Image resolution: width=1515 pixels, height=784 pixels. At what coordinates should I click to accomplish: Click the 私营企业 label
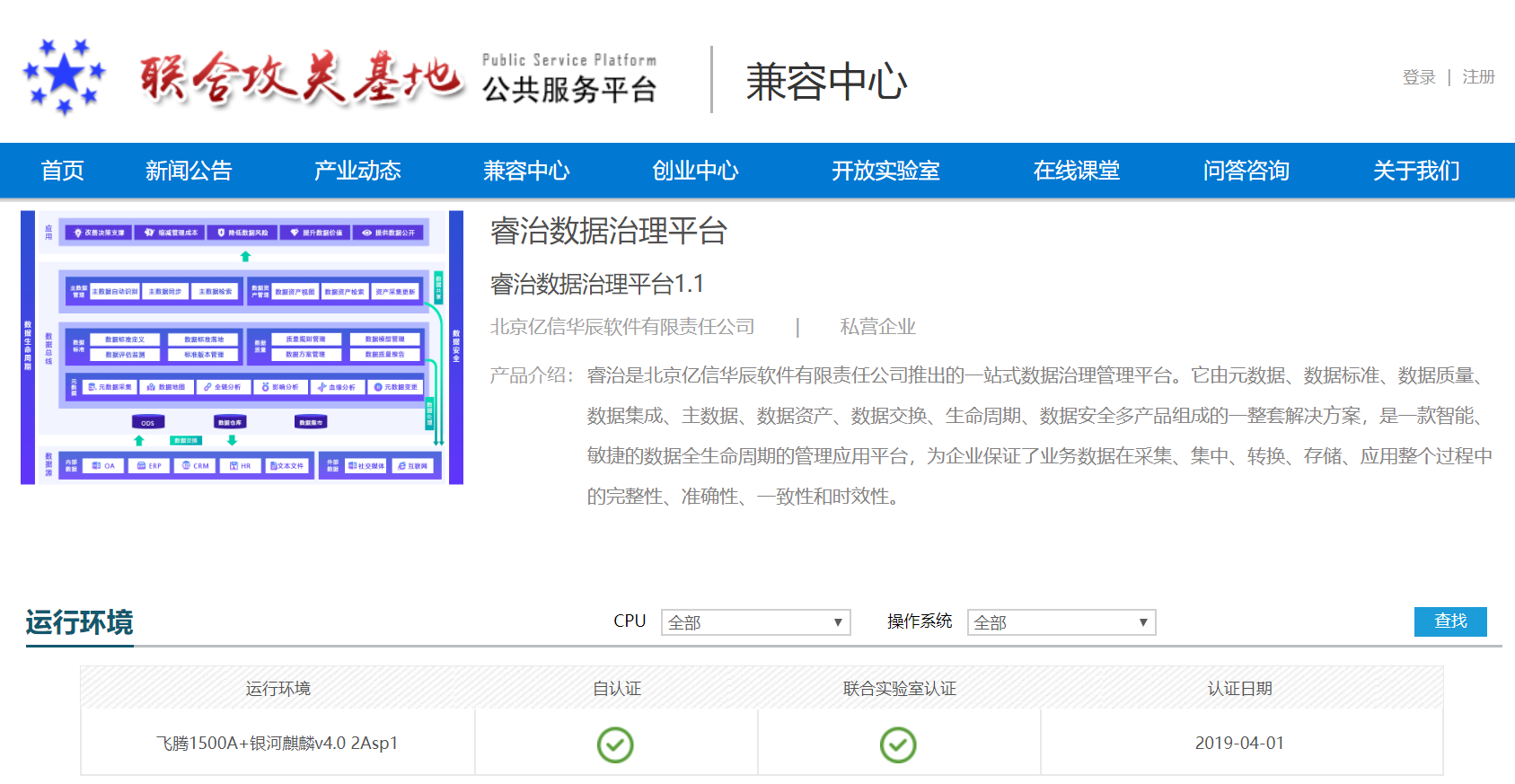tap(877, 327)
